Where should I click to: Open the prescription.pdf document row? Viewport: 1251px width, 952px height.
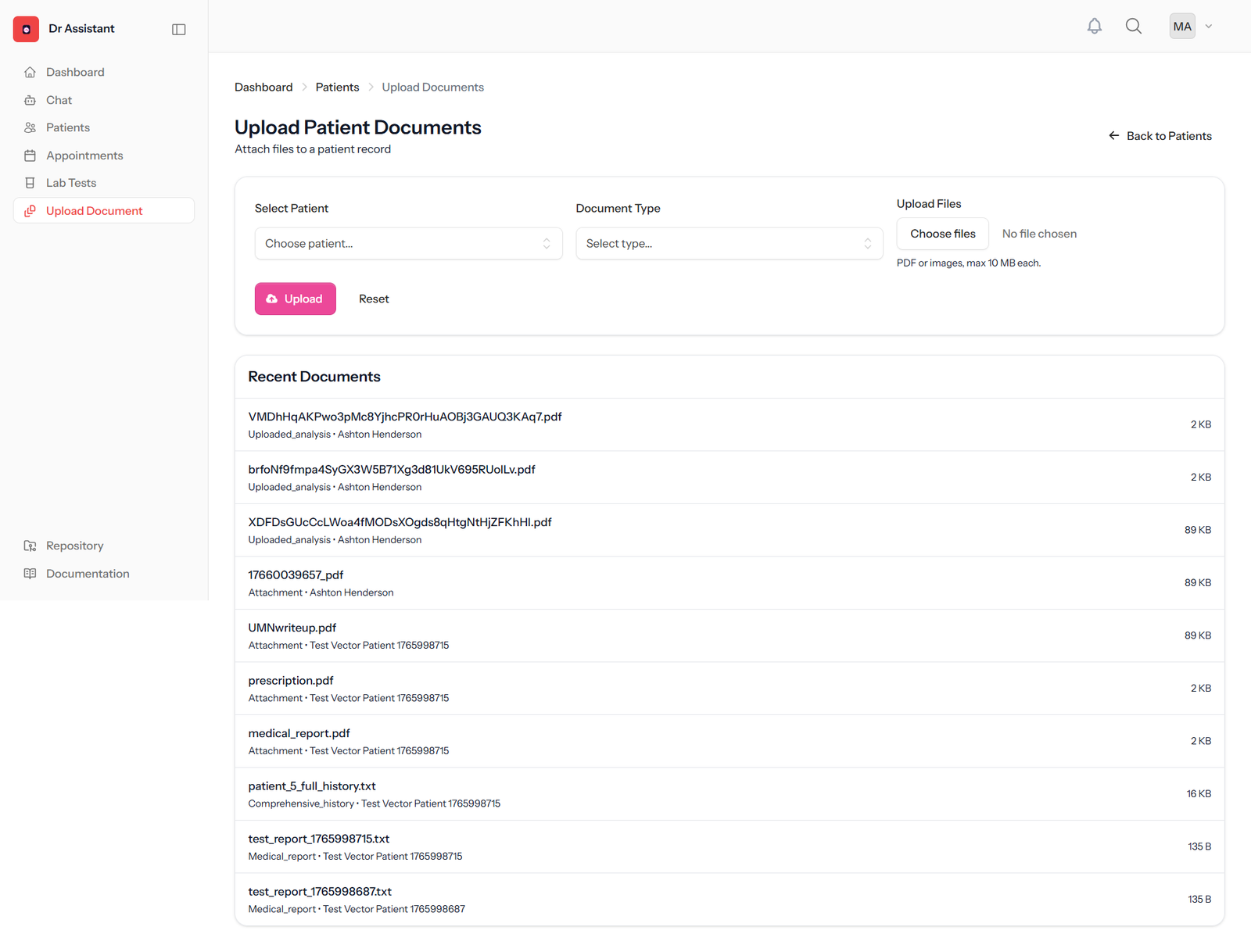pos(729,689)
